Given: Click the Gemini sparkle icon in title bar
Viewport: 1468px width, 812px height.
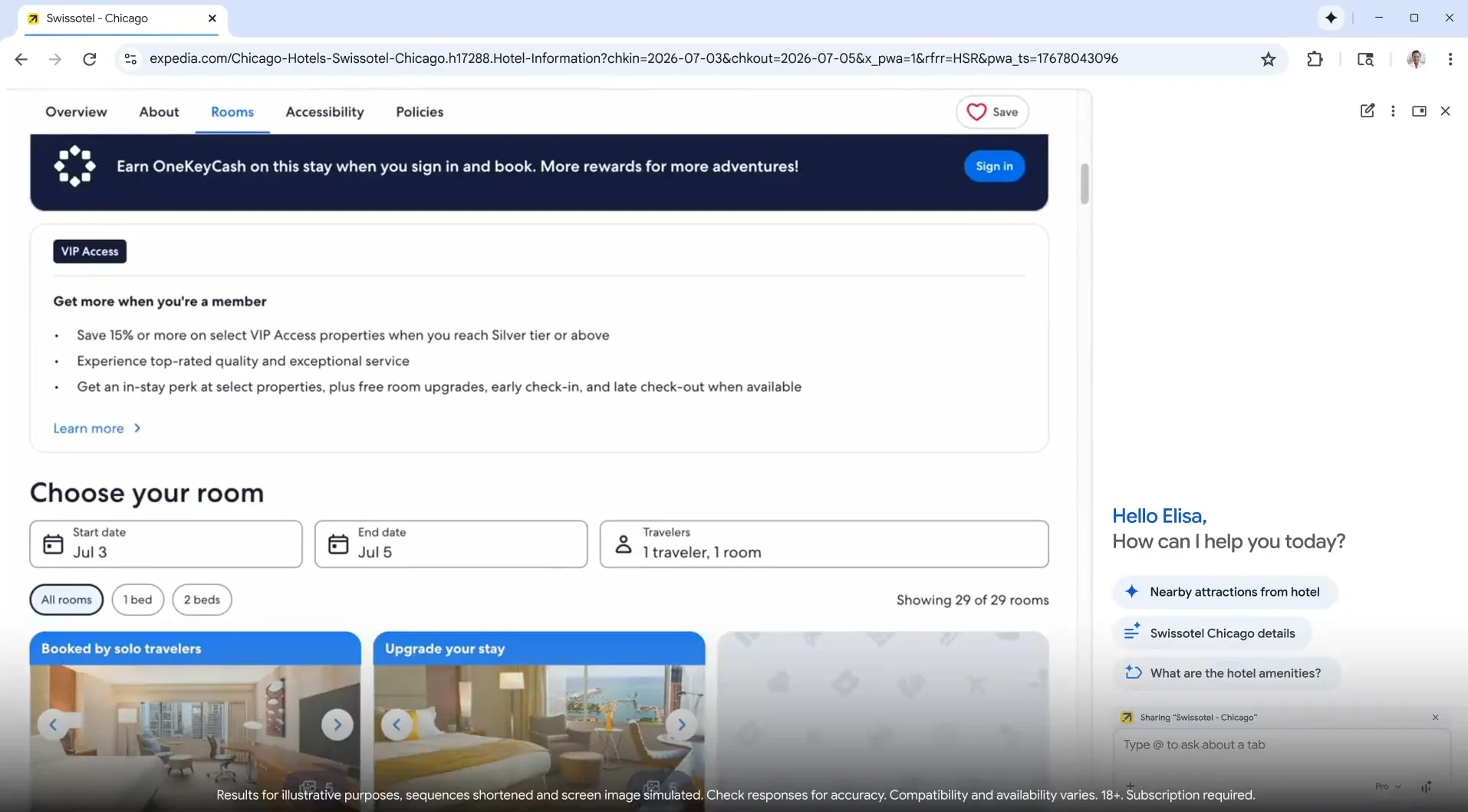Looking at the screenshot, I should 1331,18.
